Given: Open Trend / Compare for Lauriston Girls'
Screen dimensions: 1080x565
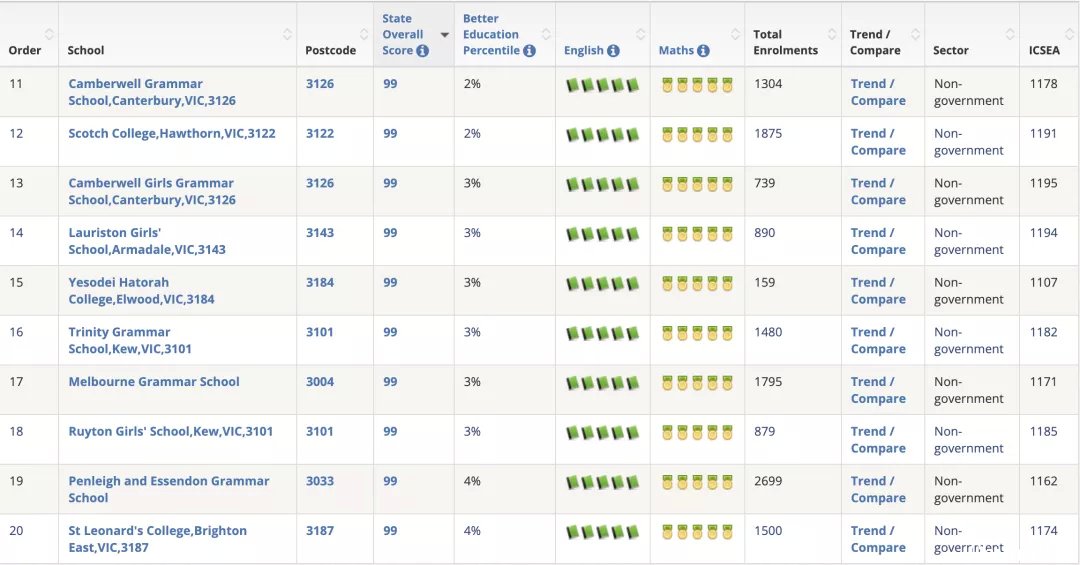Looking at the screenshot, I should click(x=878, y=241).
